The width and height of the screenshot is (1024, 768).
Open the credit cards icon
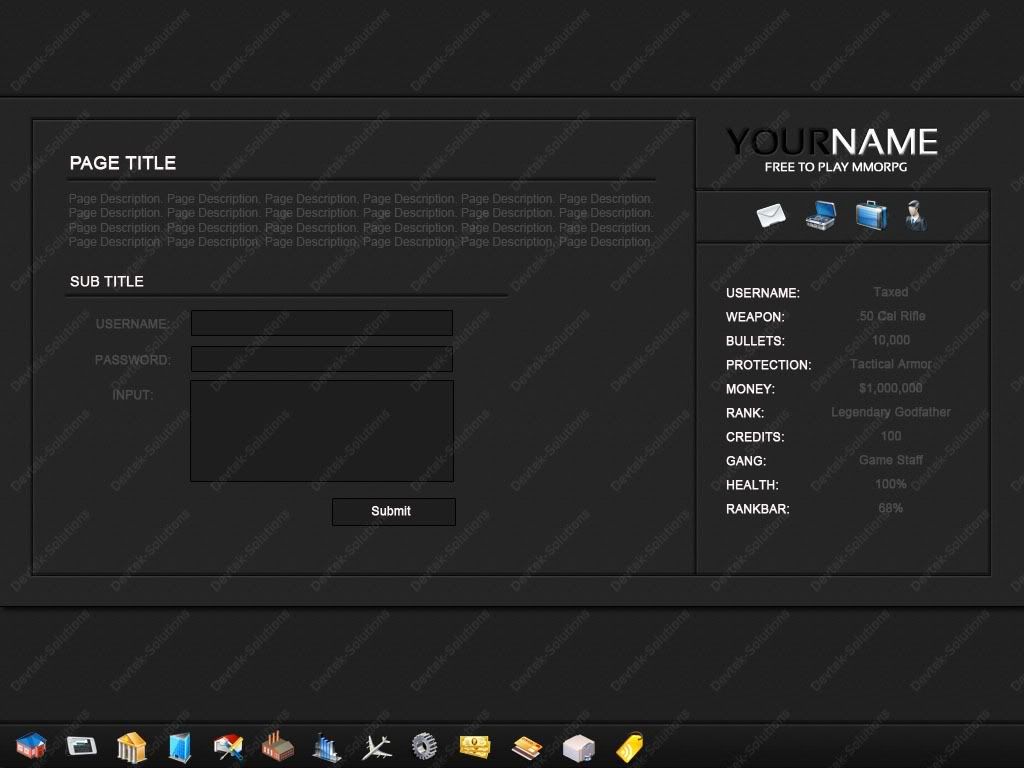point(526,746)
